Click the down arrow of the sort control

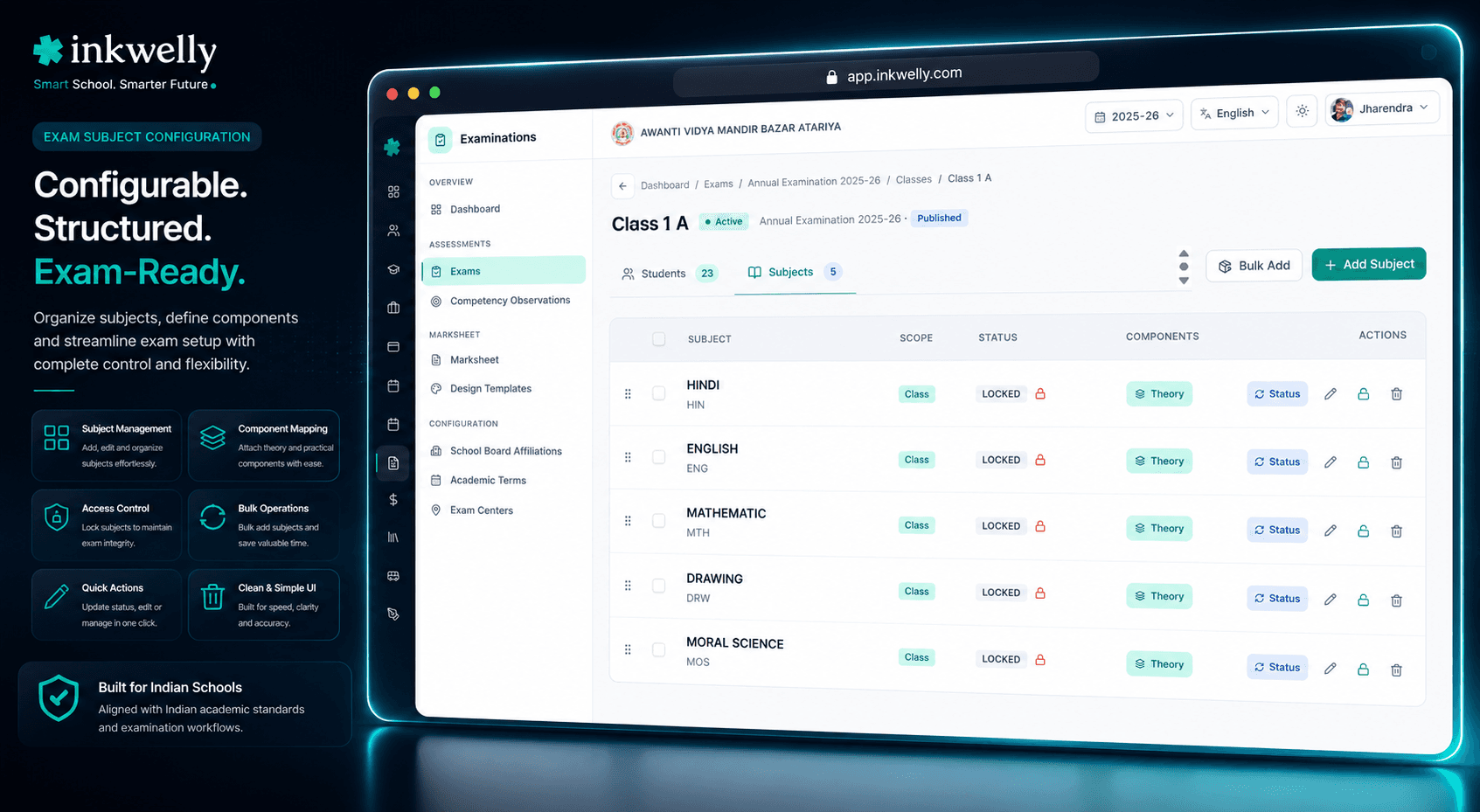pos(1184,281)
